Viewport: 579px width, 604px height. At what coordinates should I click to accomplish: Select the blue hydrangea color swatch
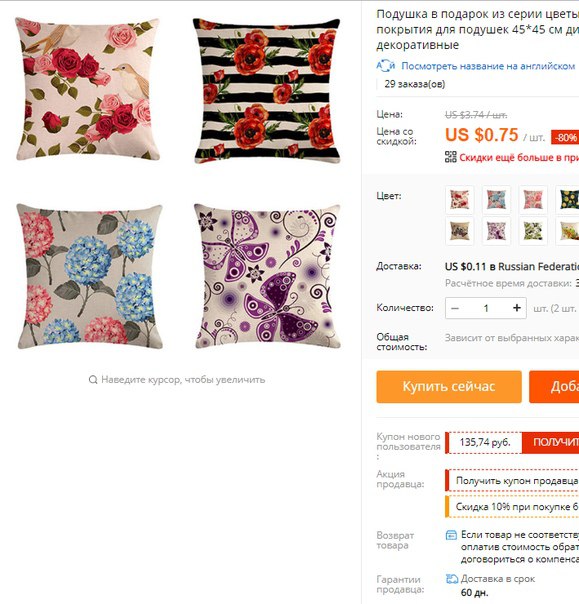[496, 200]
